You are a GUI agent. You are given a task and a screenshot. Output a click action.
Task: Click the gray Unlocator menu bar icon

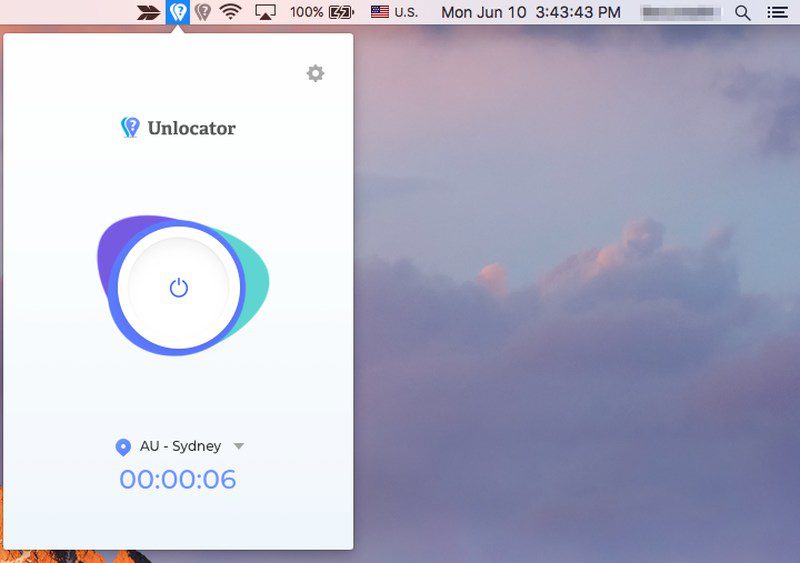pyautogui.click(x=203, y=12)
